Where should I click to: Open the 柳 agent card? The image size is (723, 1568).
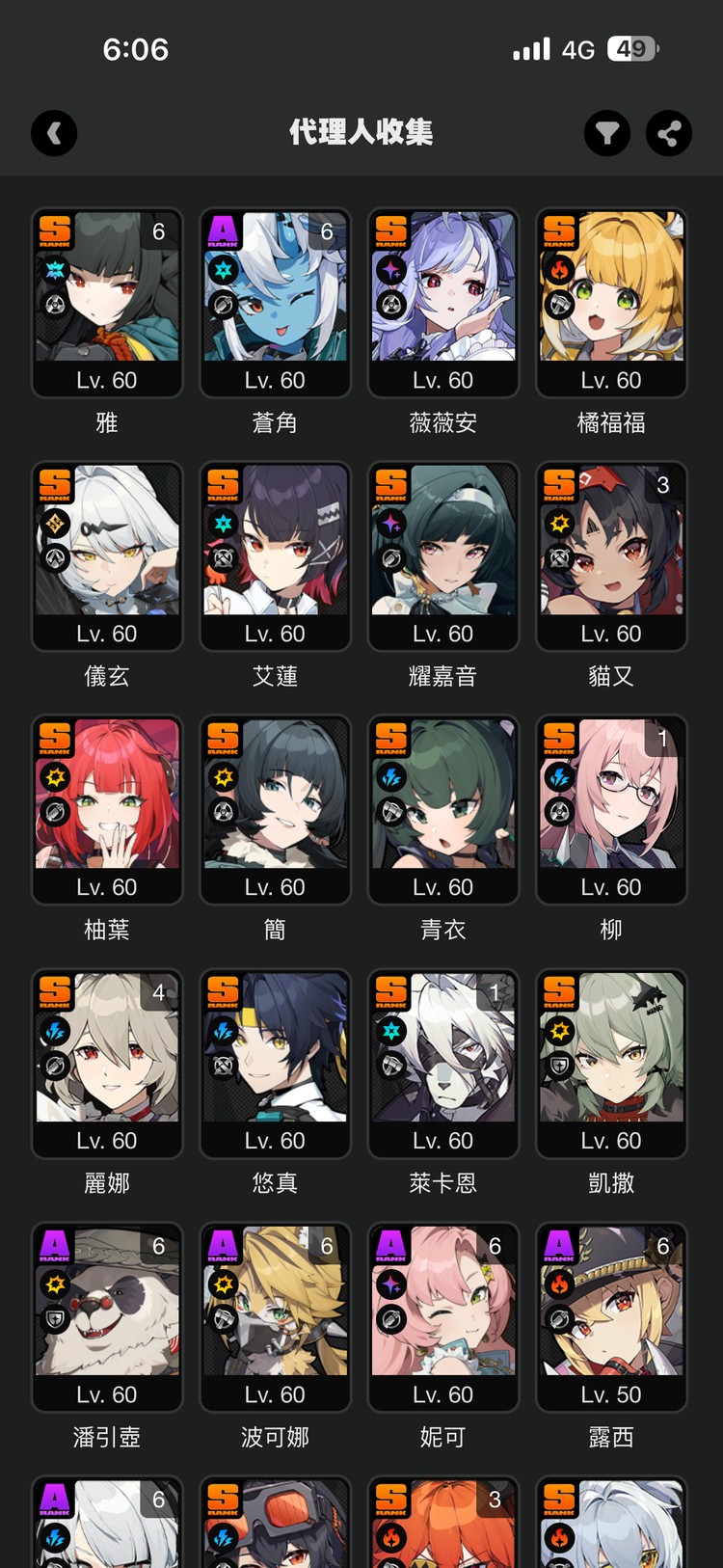(611, 810)
